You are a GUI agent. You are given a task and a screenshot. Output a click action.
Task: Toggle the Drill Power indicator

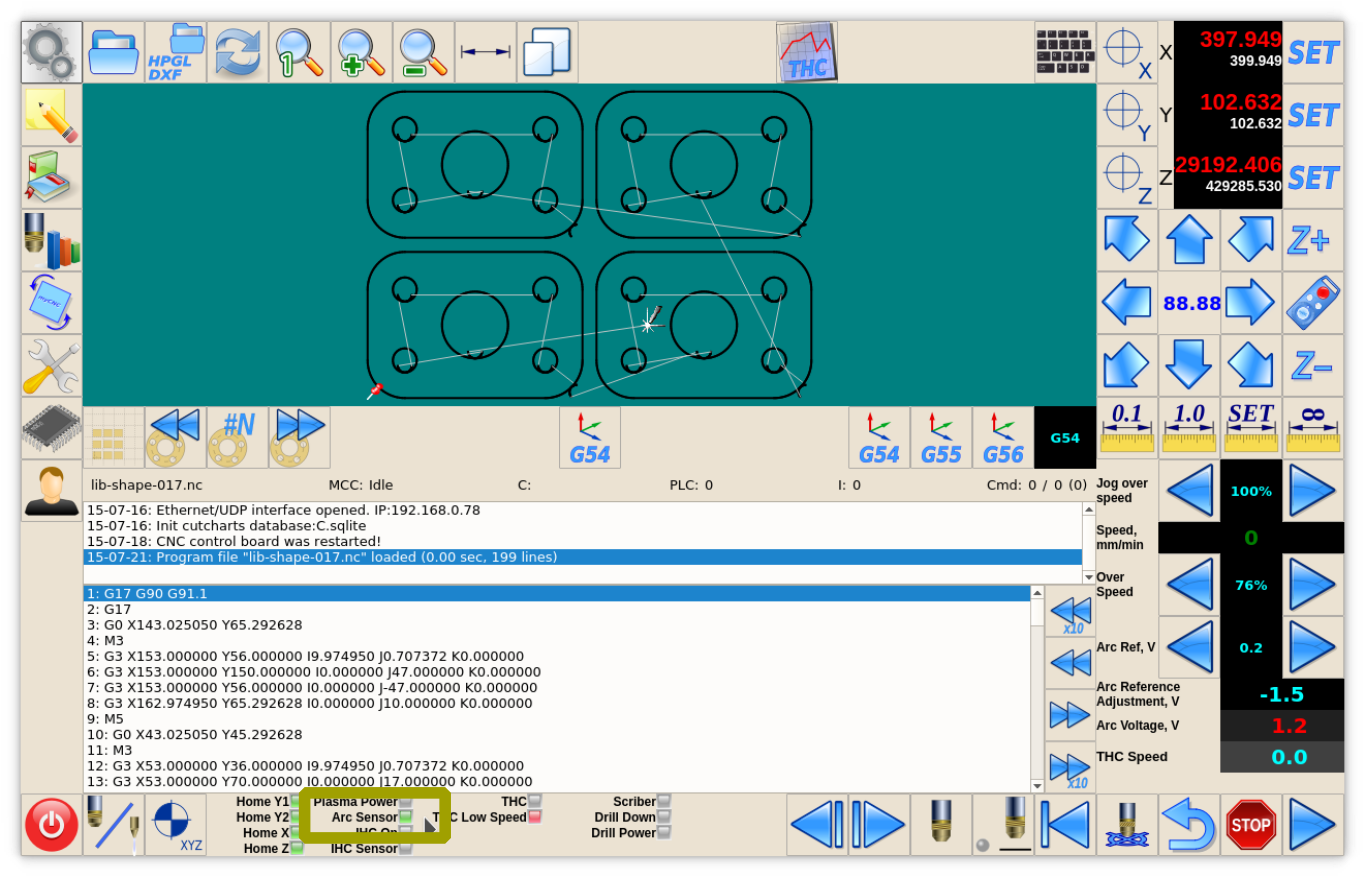point(664,833)
